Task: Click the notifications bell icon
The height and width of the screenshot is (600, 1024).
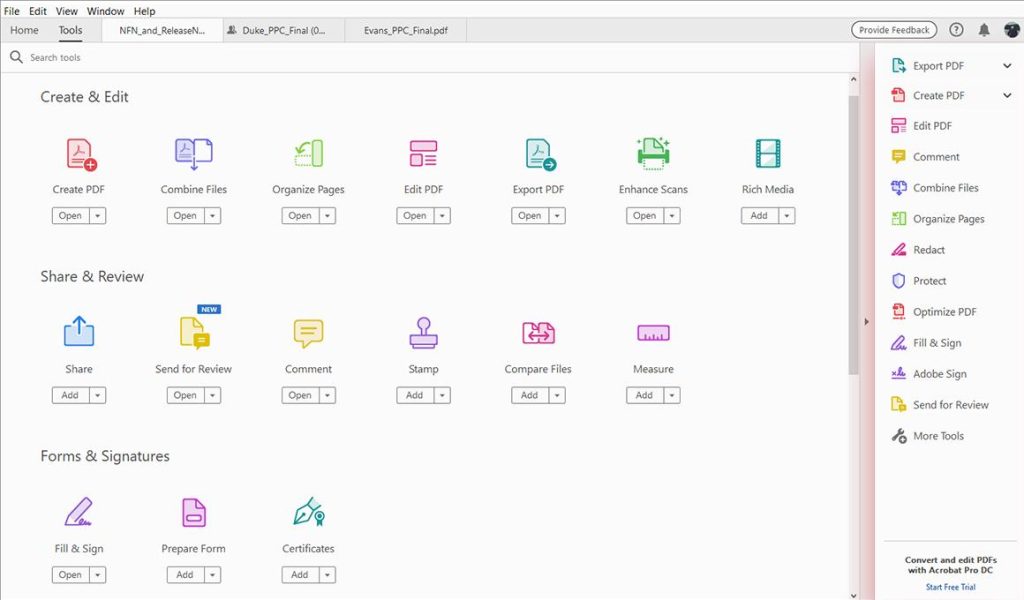Action: 984,30
